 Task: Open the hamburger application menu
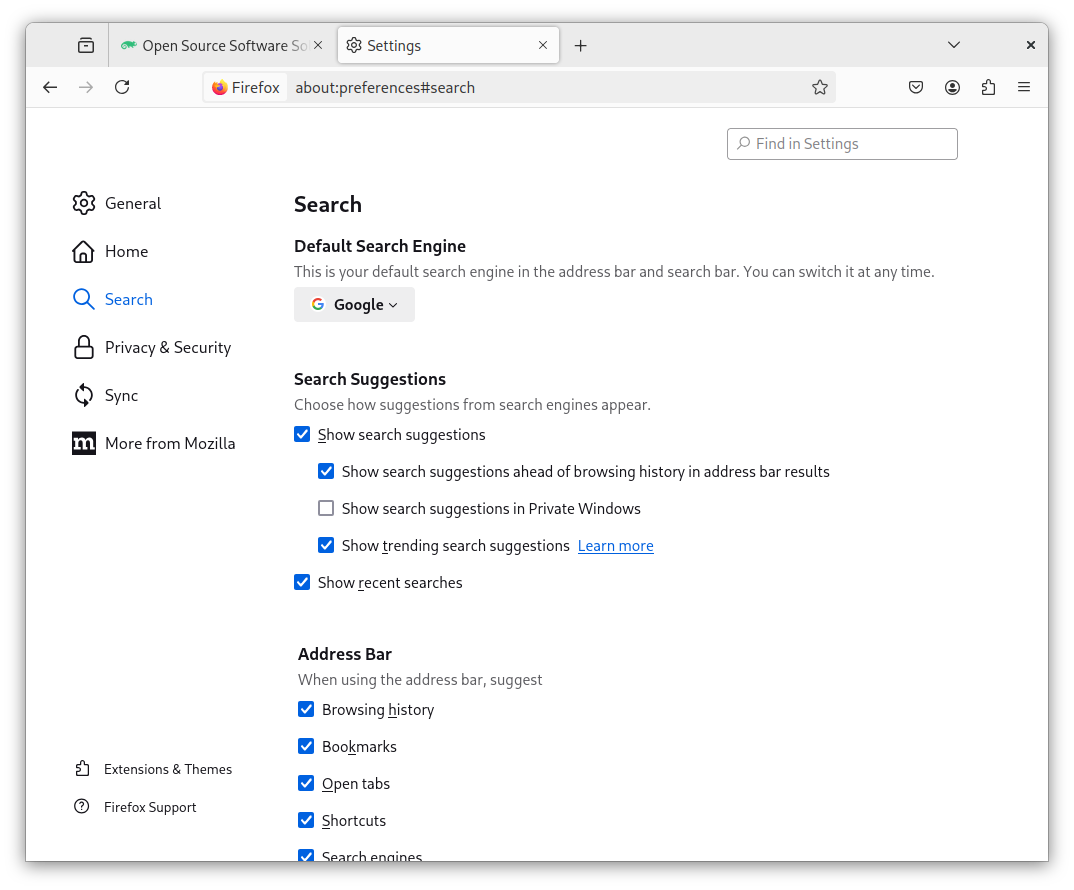point(1024,87)
